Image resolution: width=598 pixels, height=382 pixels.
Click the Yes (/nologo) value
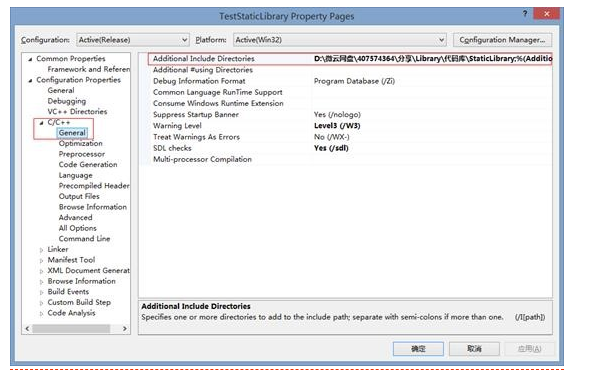pos(337,115)
